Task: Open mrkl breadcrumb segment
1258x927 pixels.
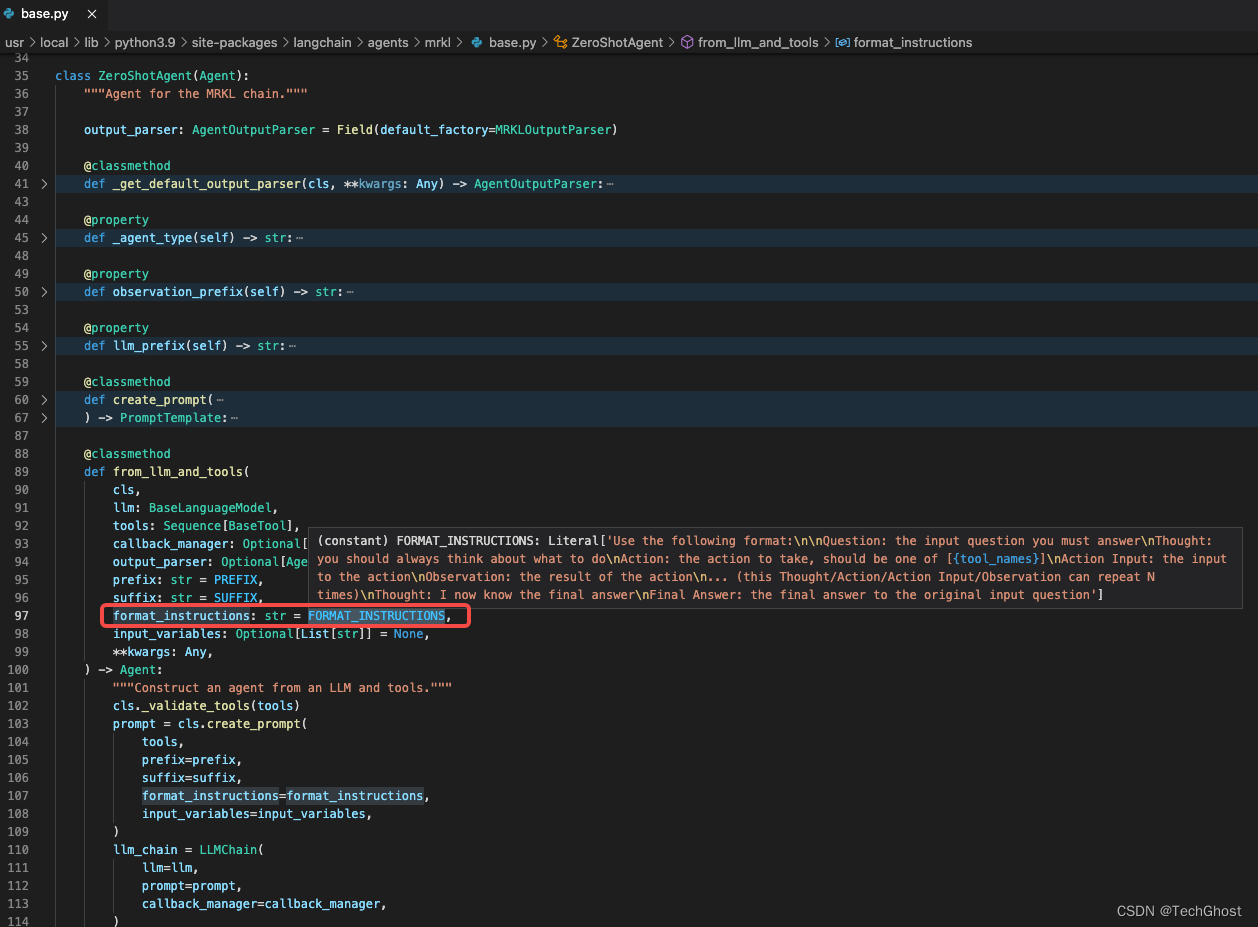Action: 438,42
